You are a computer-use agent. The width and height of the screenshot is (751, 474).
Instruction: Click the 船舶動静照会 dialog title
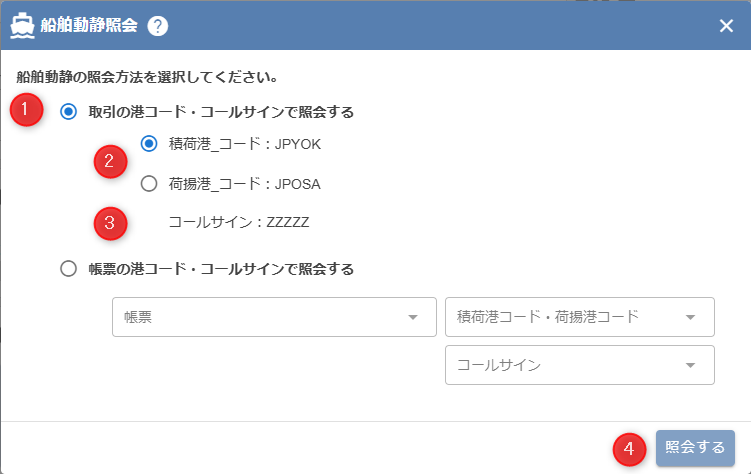point(89,26)
